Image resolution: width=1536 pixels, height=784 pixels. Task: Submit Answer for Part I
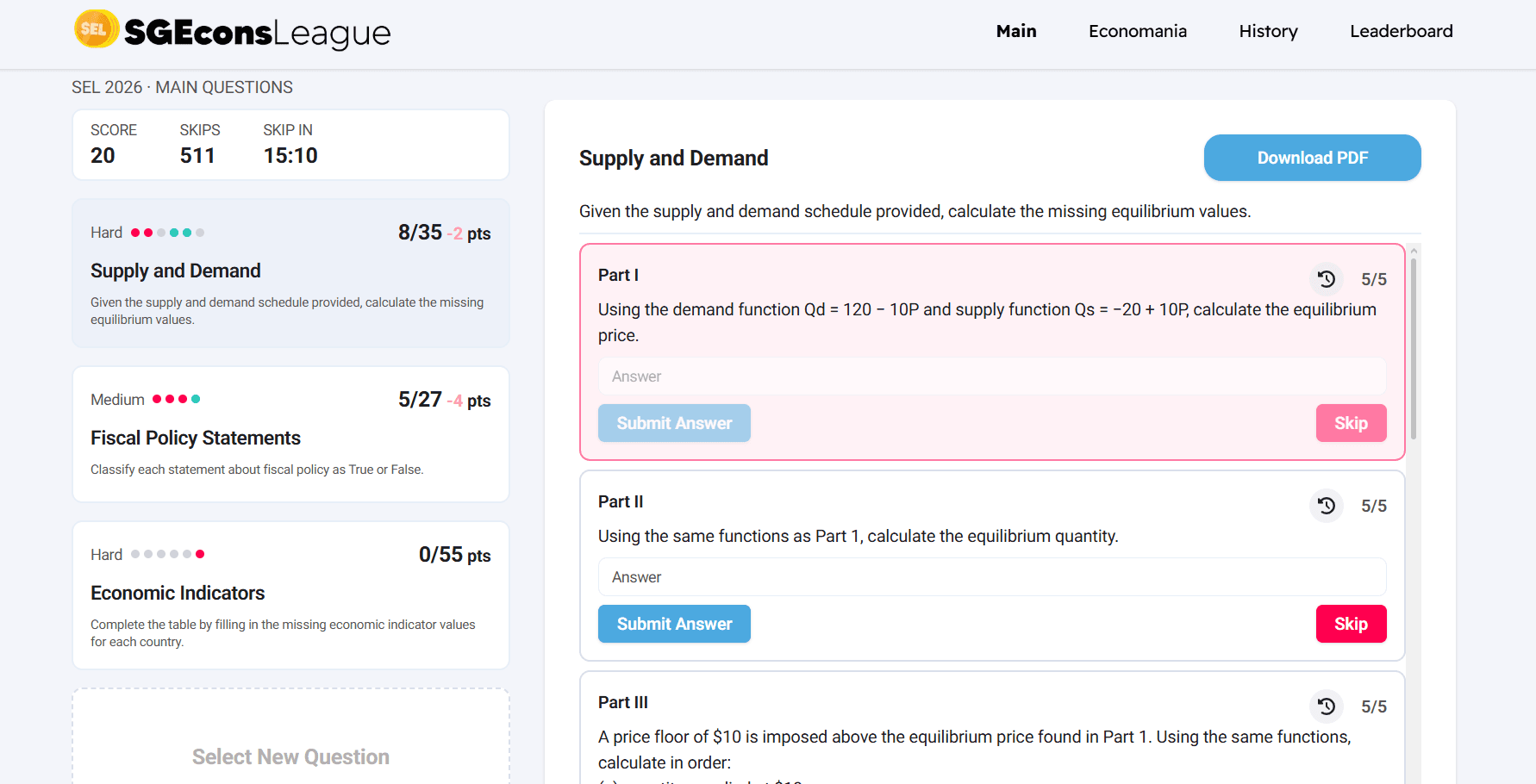[x=674, y=423]
